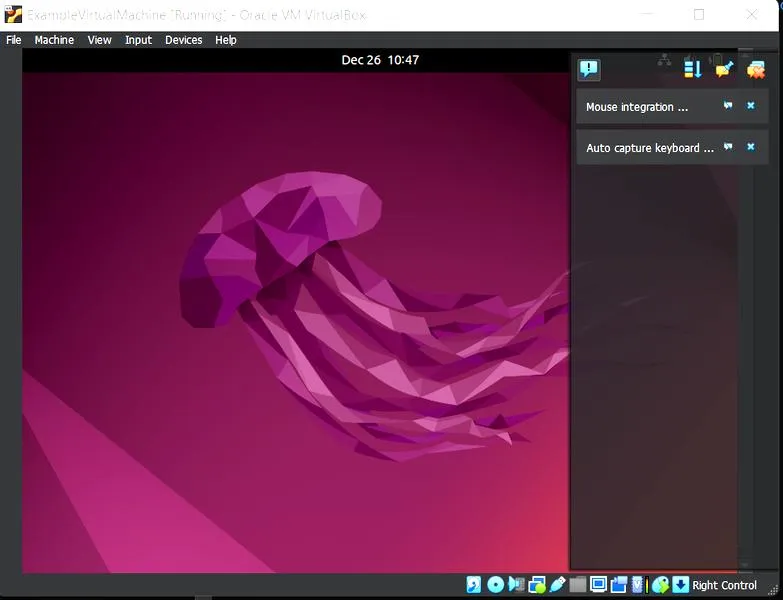Click the broom icon to clear finished notifications
Image resolution: width=783 pixels, height=600 pixels.
tap(725, 69)
